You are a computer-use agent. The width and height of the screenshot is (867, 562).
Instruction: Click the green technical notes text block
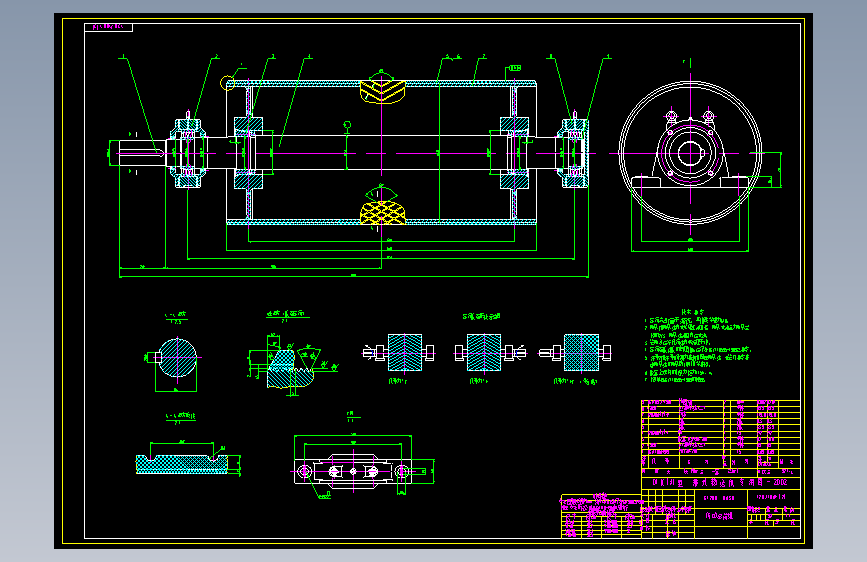pyautogui.click(x=698, y=348)
